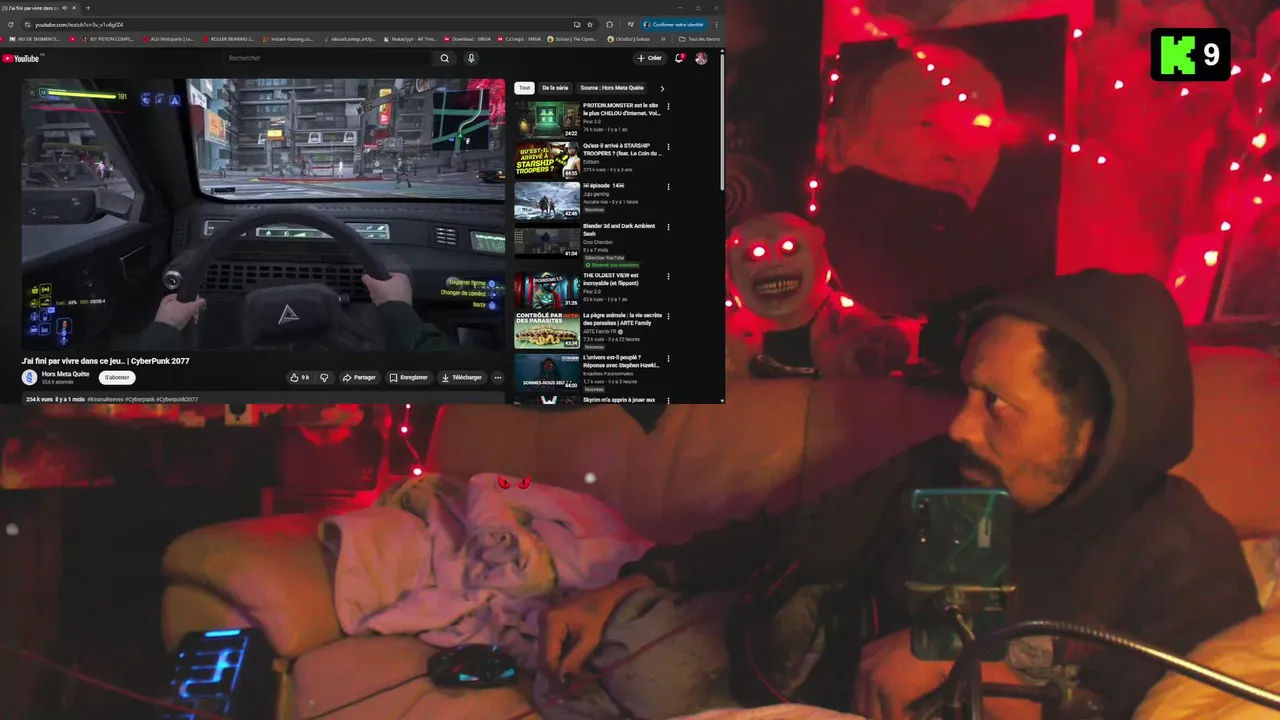
Task: Click the Enregistrer save button
Action: point(409,378)
